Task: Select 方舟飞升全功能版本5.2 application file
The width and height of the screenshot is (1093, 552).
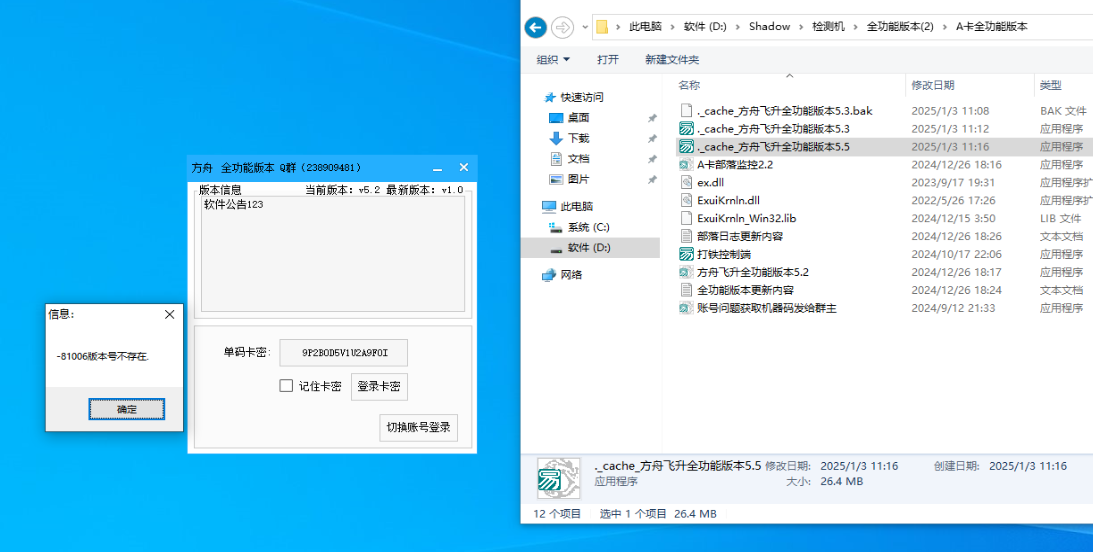Action: pyautogui.click(x=752, y=272)
